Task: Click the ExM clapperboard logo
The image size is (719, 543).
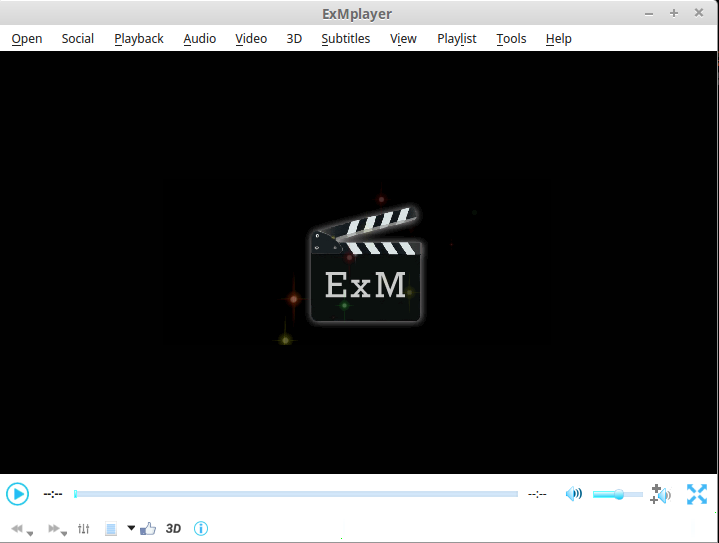Action: click(365, 265)
